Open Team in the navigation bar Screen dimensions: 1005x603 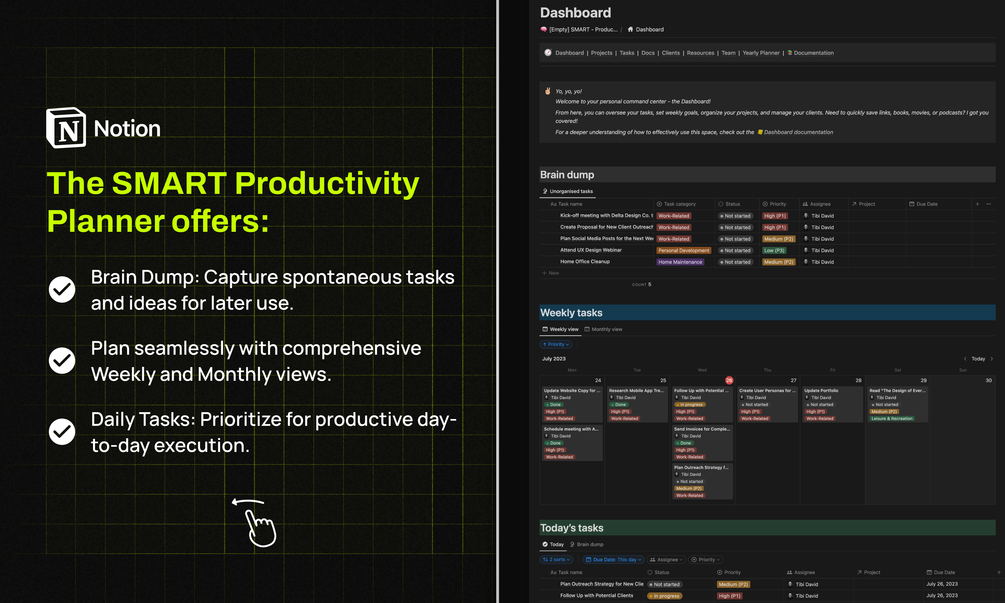point(728,53)
